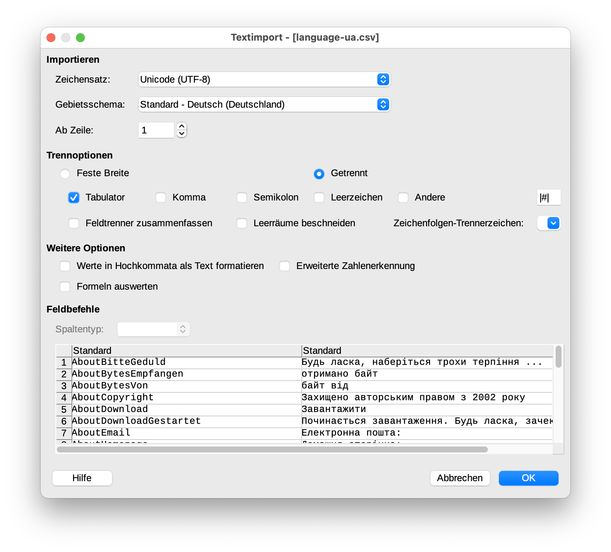Check the Andere separator option

tap(404, 198)
